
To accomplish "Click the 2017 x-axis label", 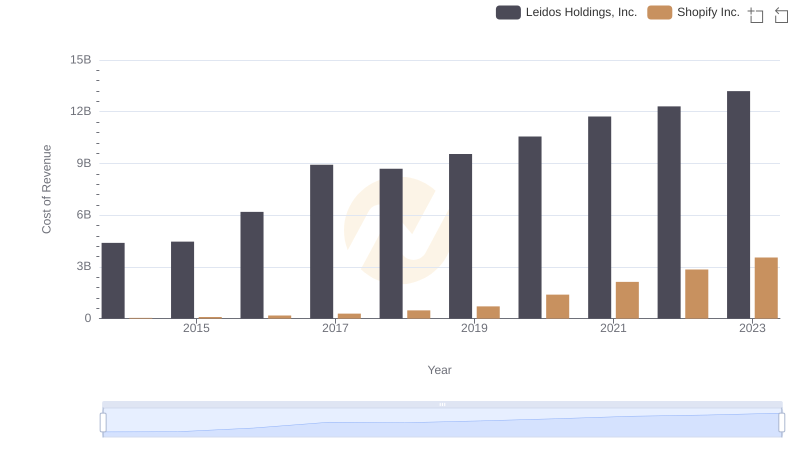I will (335, 328).
